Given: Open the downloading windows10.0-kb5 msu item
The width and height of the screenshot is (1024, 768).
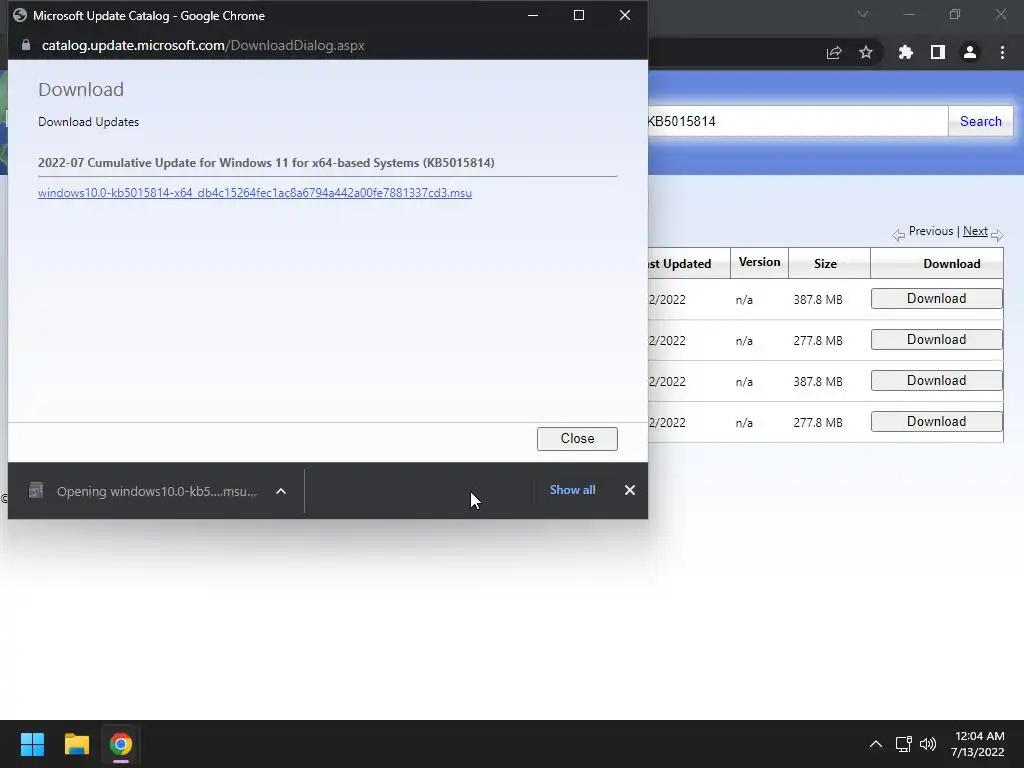Looking at the screenshot, I should coord(157,491).
